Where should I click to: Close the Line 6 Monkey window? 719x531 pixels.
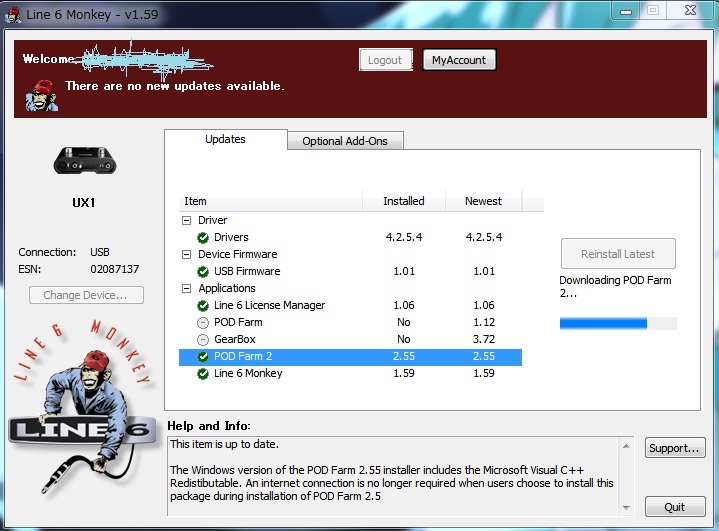[x=690, y=11]
